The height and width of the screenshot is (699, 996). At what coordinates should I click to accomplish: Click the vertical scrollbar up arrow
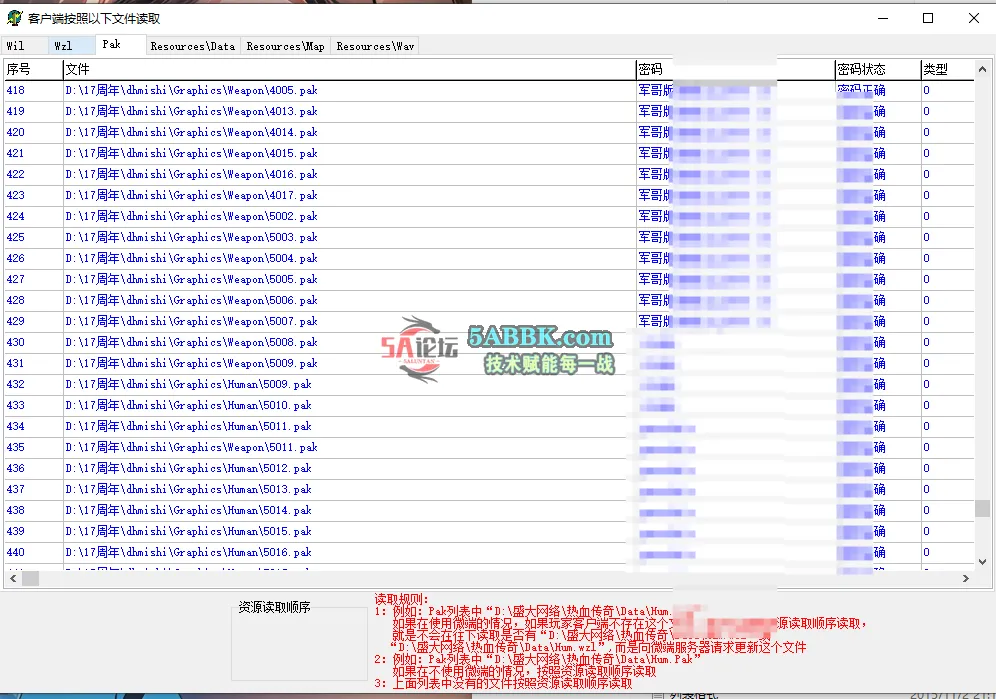pos(982,69)
